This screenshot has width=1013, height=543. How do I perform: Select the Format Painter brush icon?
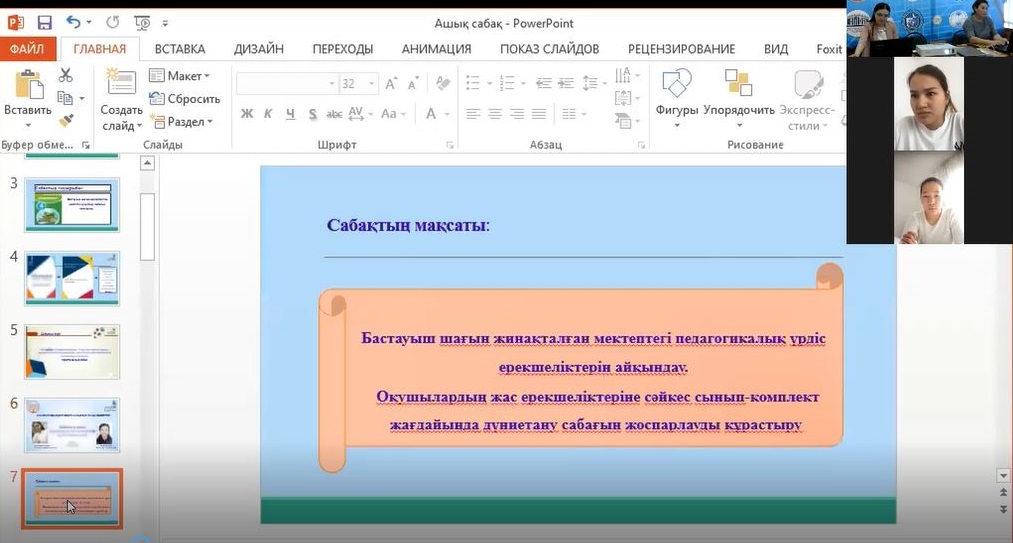tap(66, 121)
